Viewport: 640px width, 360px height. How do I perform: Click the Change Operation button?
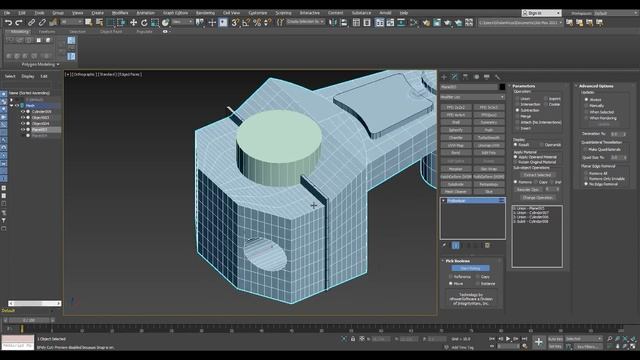click(537, 198)
